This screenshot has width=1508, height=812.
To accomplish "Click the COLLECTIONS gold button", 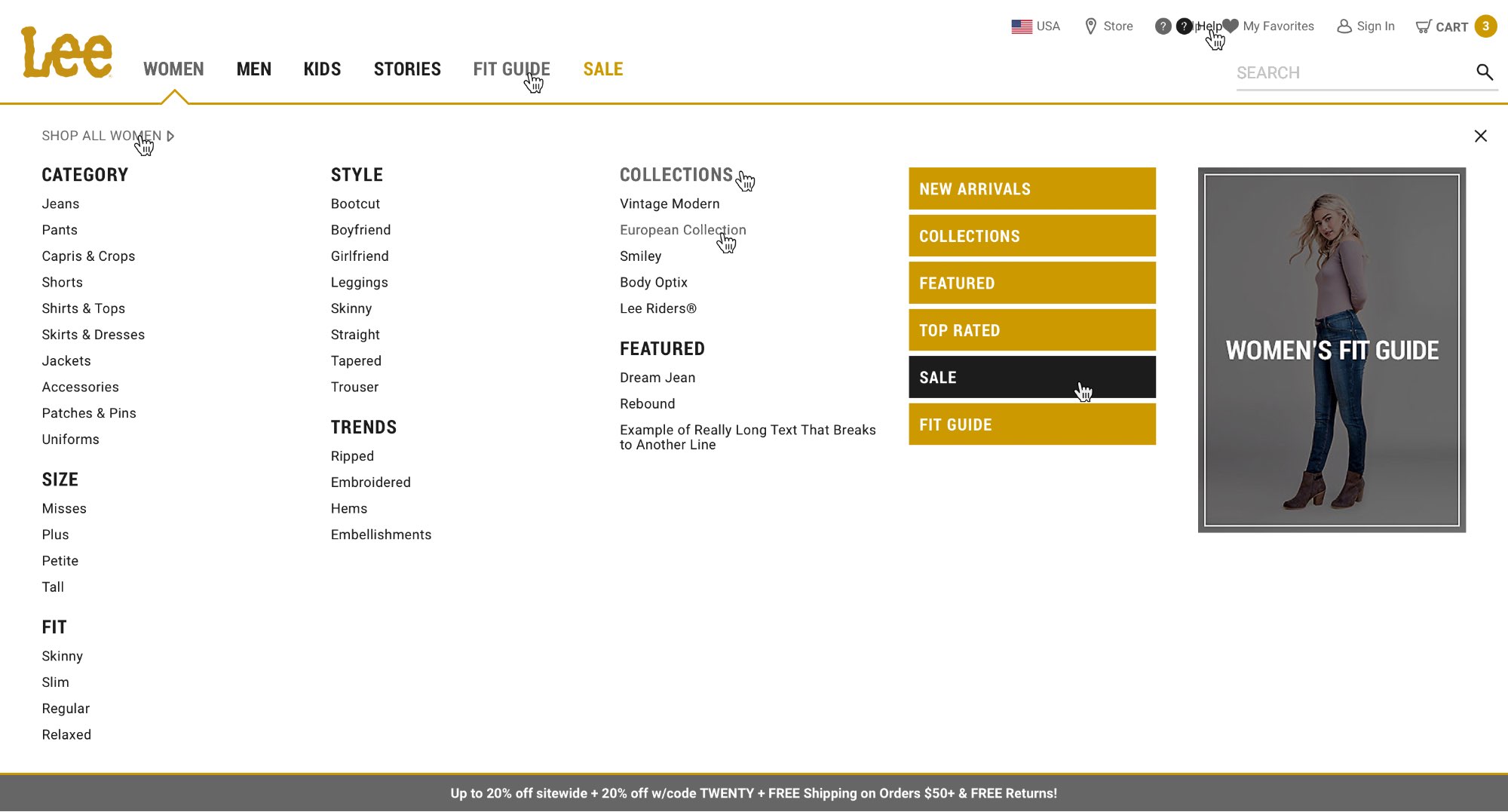I will point(1031,236).
